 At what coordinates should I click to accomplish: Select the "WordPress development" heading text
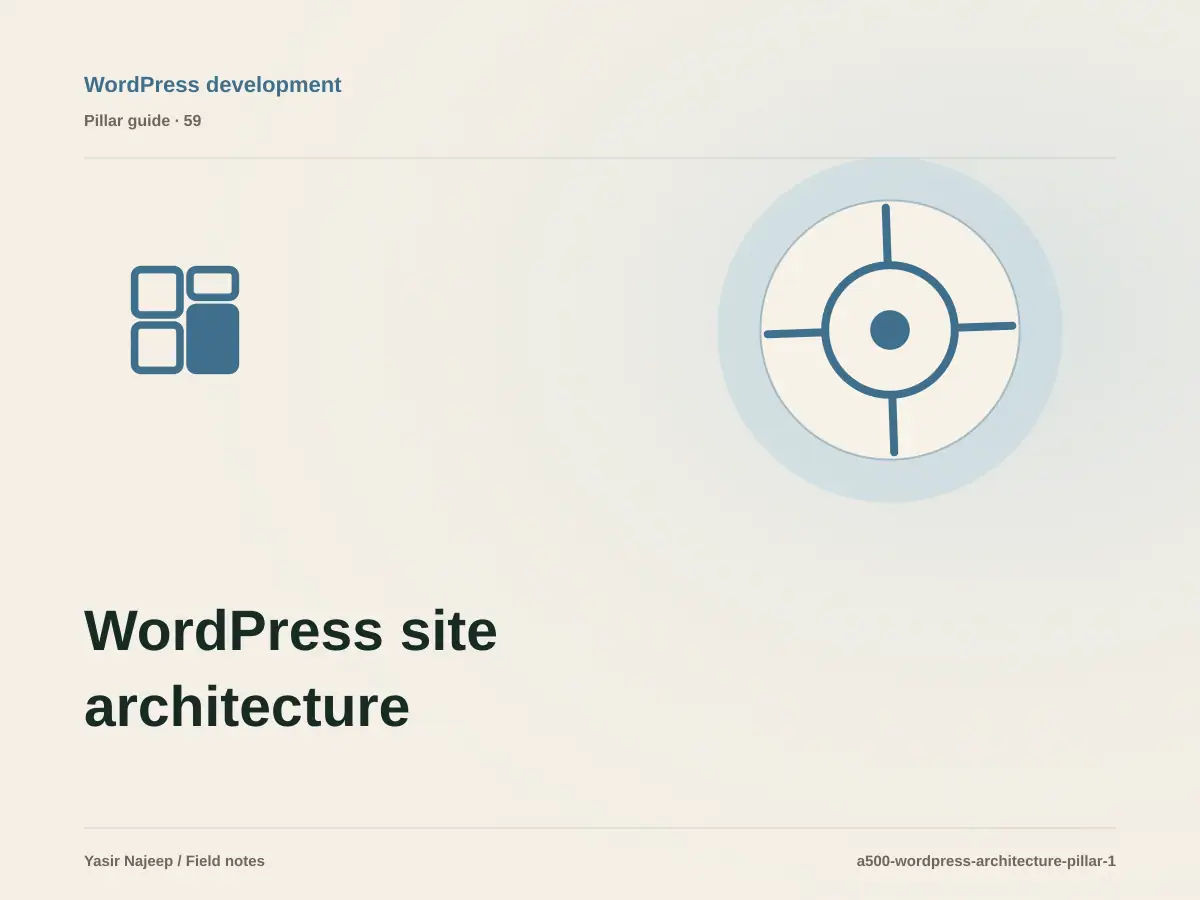pos(213,85)
